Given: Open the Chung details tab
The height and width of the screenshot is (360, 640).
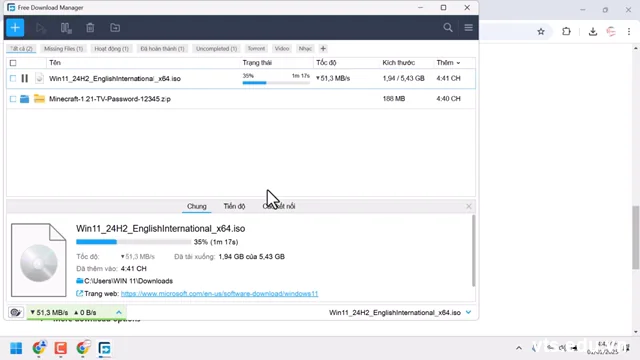Looking at the screenshot, I should [x=197, y=206].
